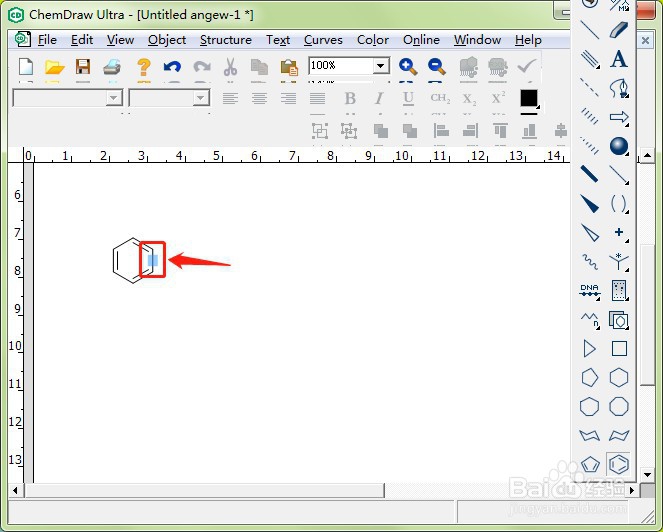Click the New Document icon
663x532 pixels.
click(x=26, y=67)
